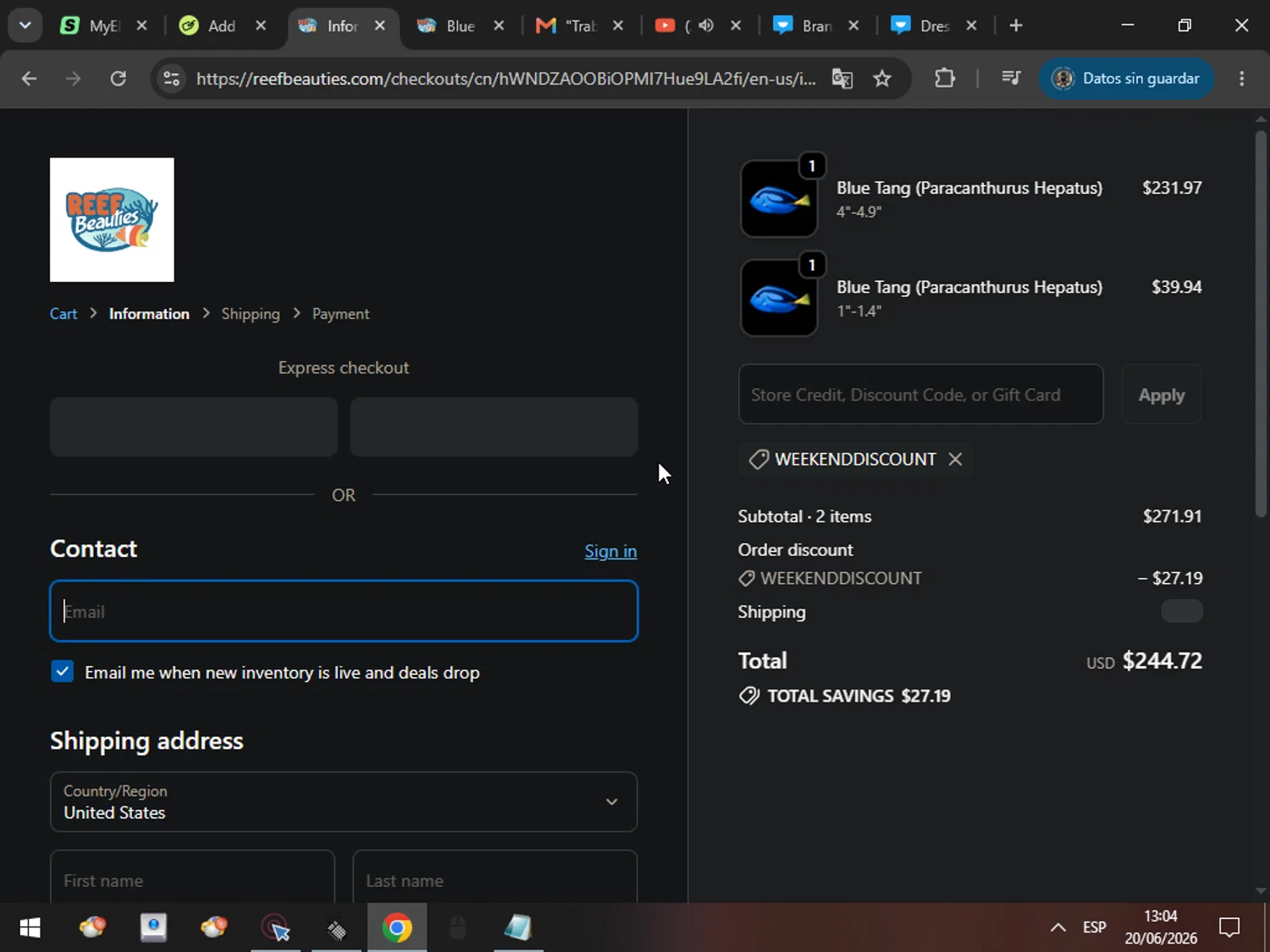Click the First name field
1270x952 pixels.
(192, 877)
